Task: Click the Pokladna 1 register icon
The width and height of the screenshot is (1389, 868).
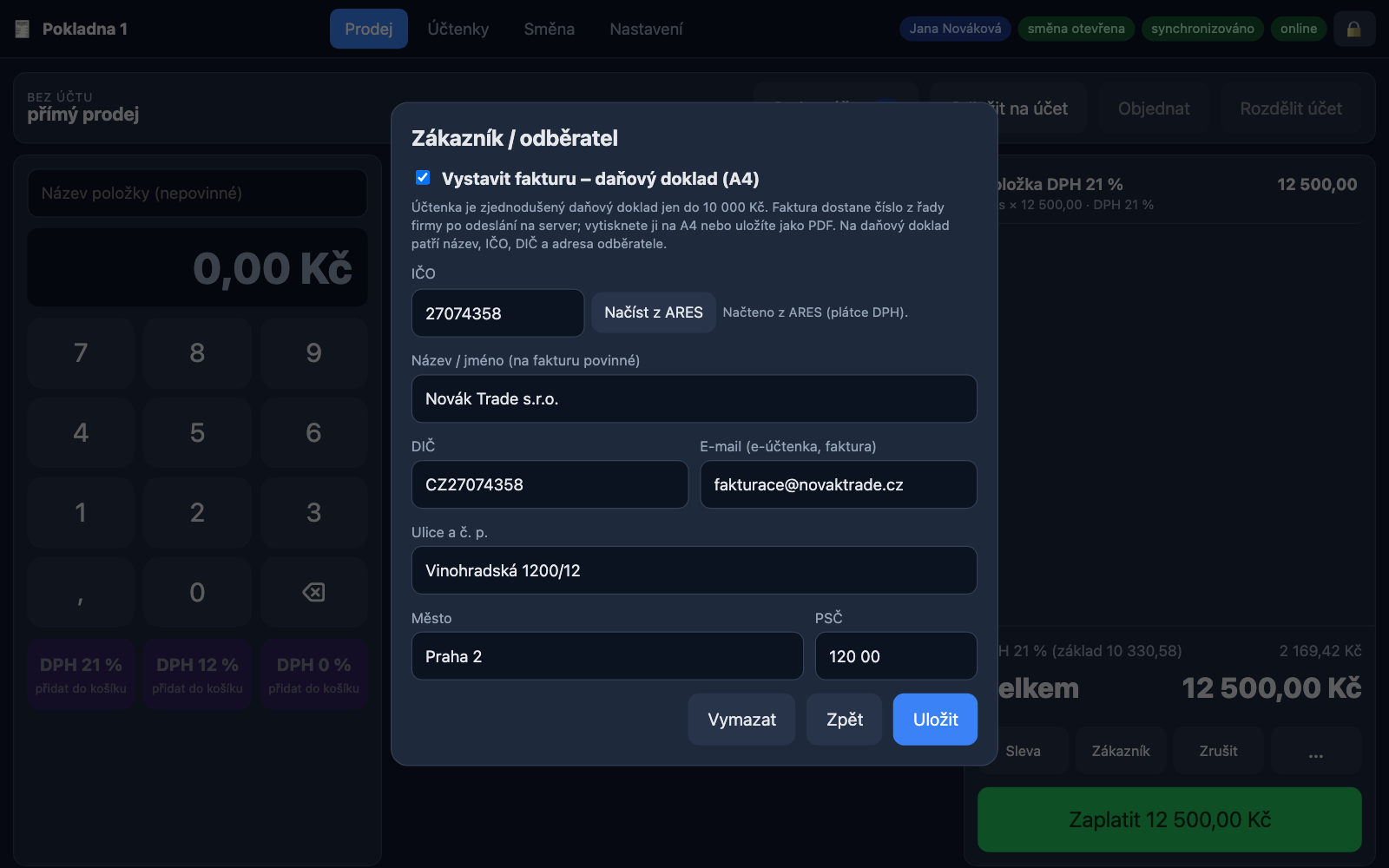Action: point(23,29)
